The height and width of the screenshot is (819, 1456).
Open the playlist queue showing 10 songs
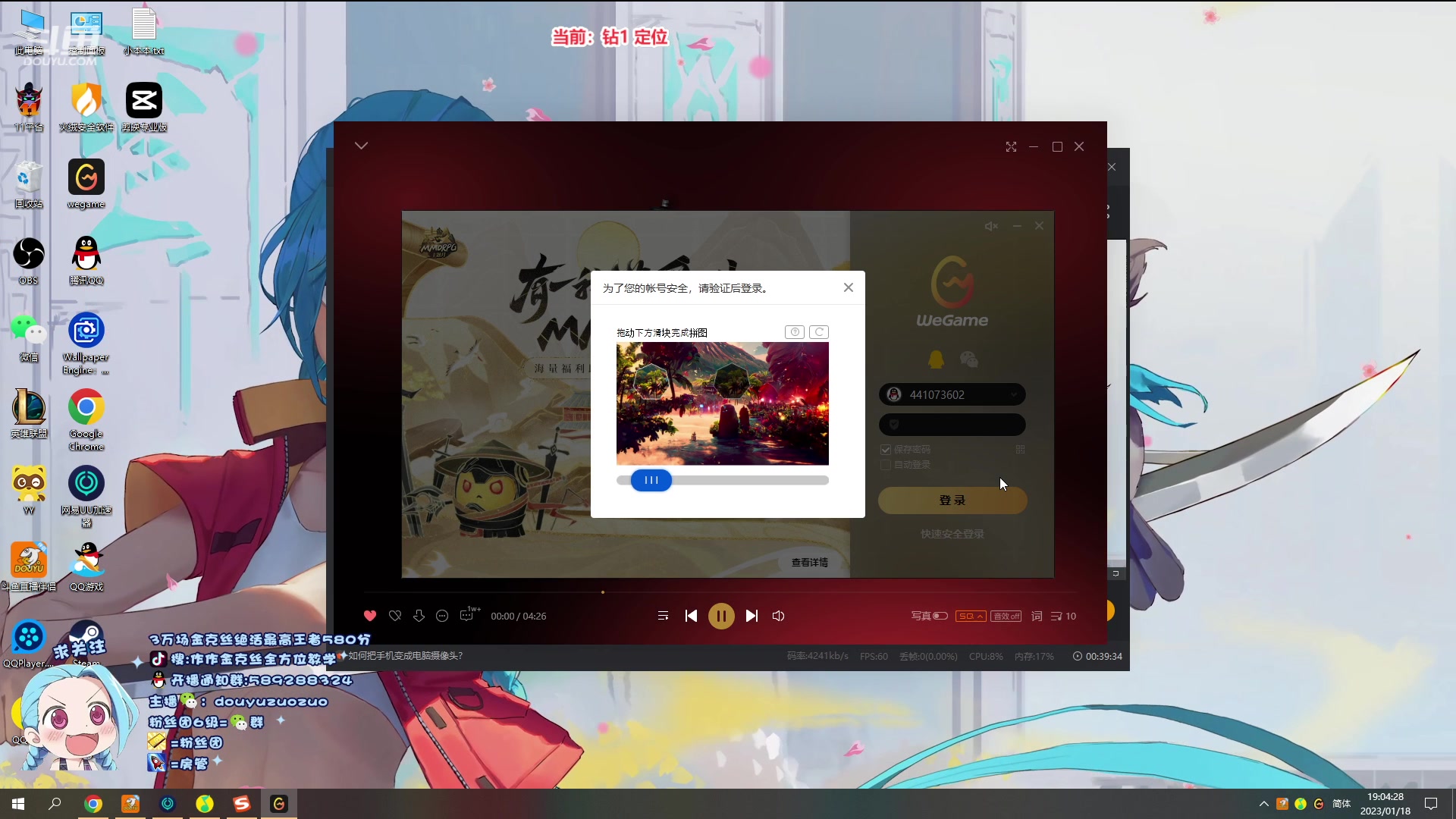1063,616
